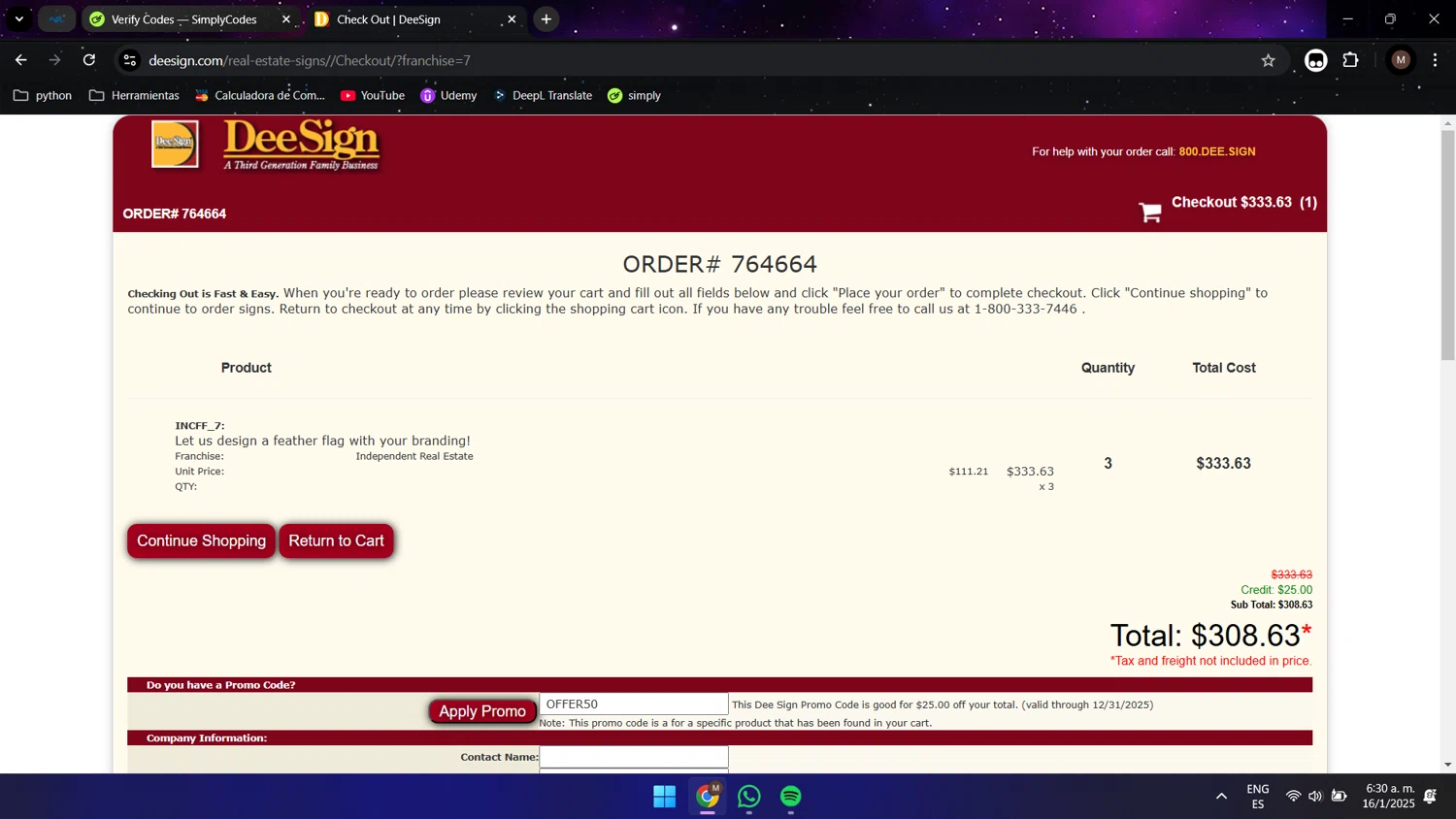Close the Verify Codes SimplyCodes tab
Image resolution: width=1456 pixels, height=819 pixels.
pos(286,19)
